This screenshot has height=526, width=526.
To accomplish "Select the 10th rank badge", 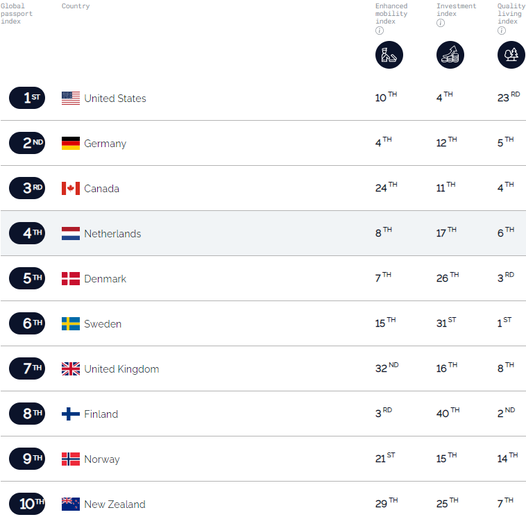I will click(x=27, y=504).
